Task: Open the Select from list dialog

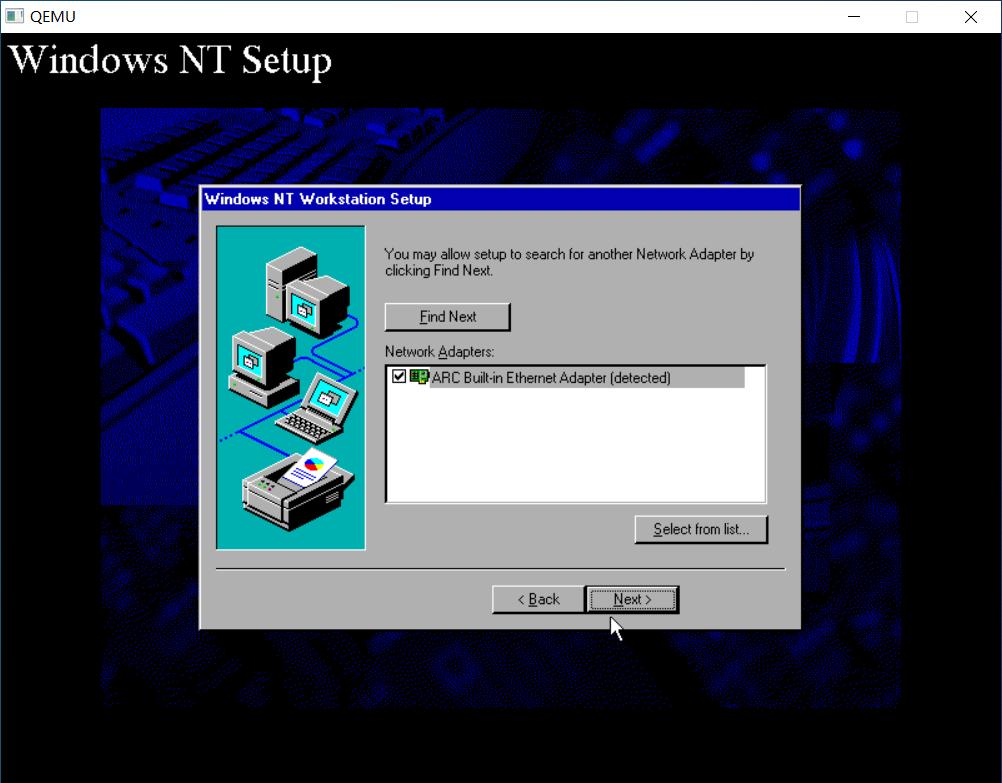Action: coord(700,529)
